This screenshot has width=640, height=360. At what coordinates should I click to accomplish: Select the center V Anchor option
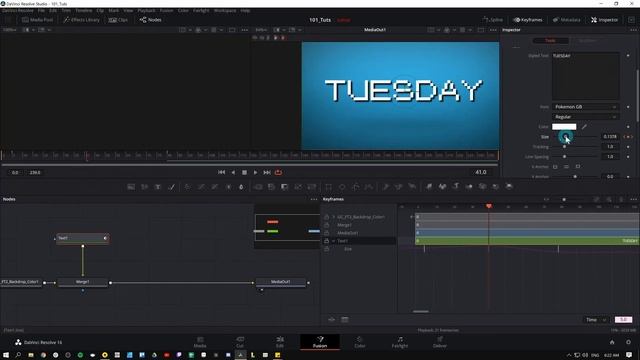pos(566,167)
